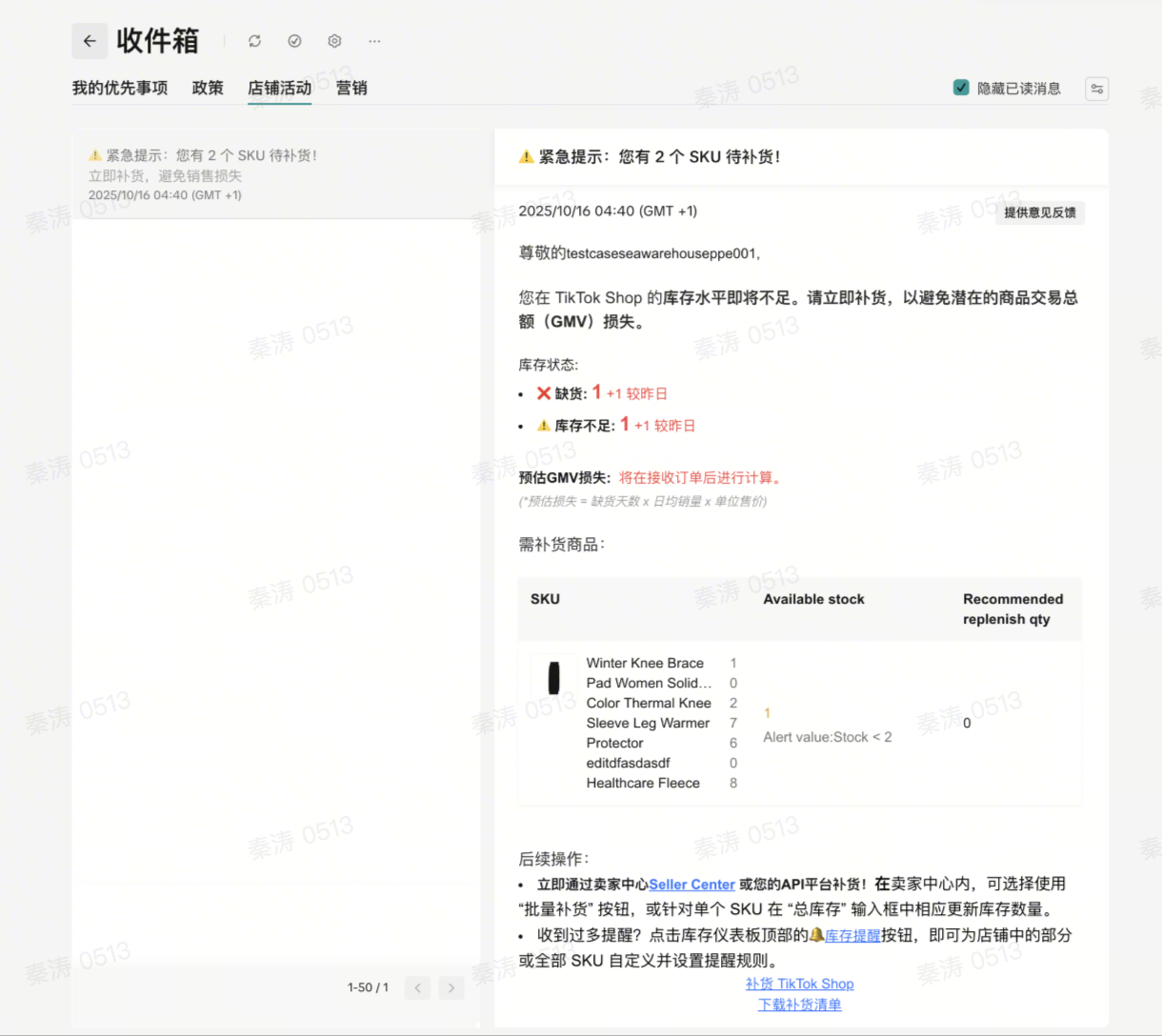This screenshot has height=1036, width=1162.
Task: Click the 库存提醒 link
Action: pos(852,935)
